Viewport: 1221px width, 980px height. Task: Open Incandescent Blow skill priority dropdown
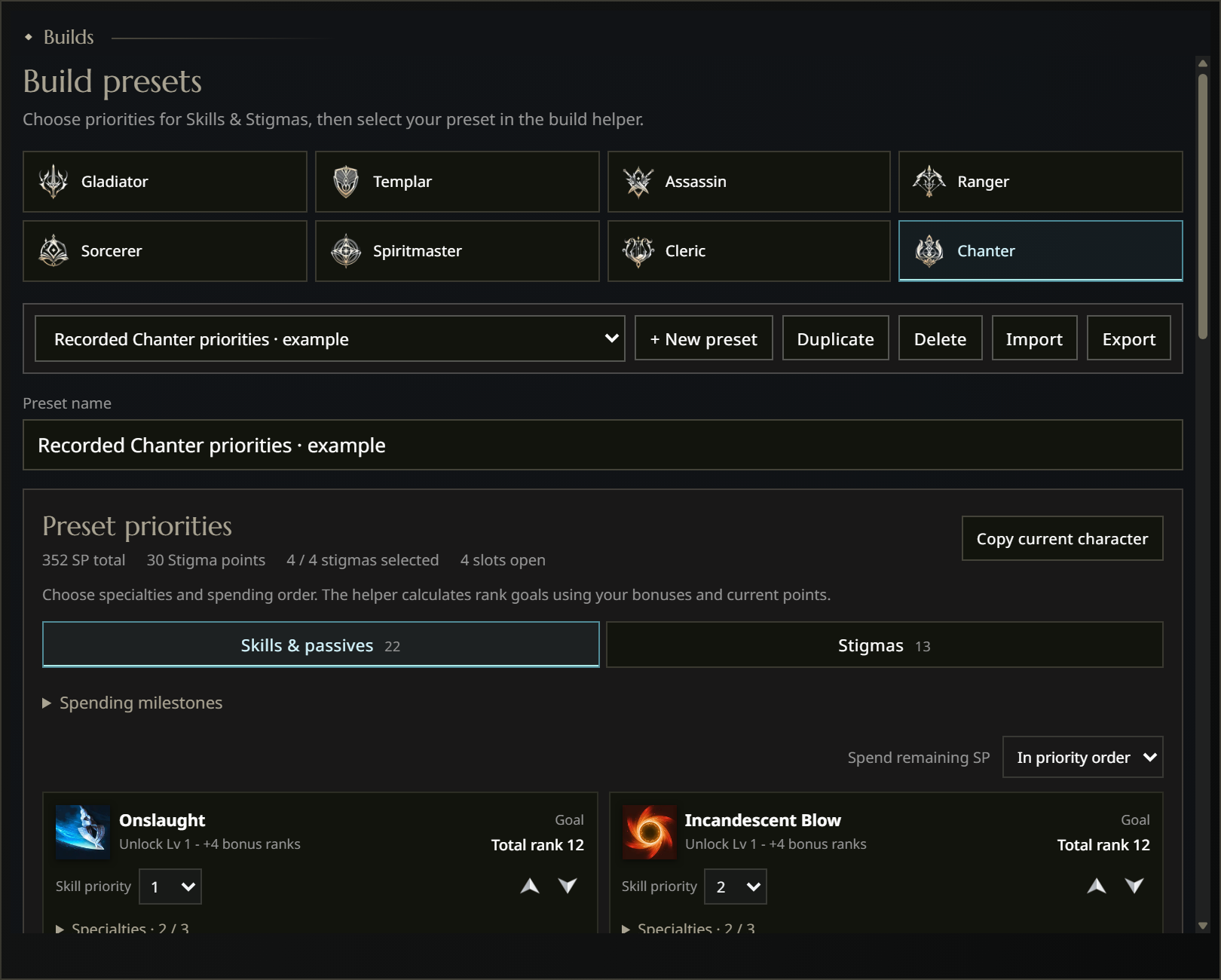pos(736,887)
